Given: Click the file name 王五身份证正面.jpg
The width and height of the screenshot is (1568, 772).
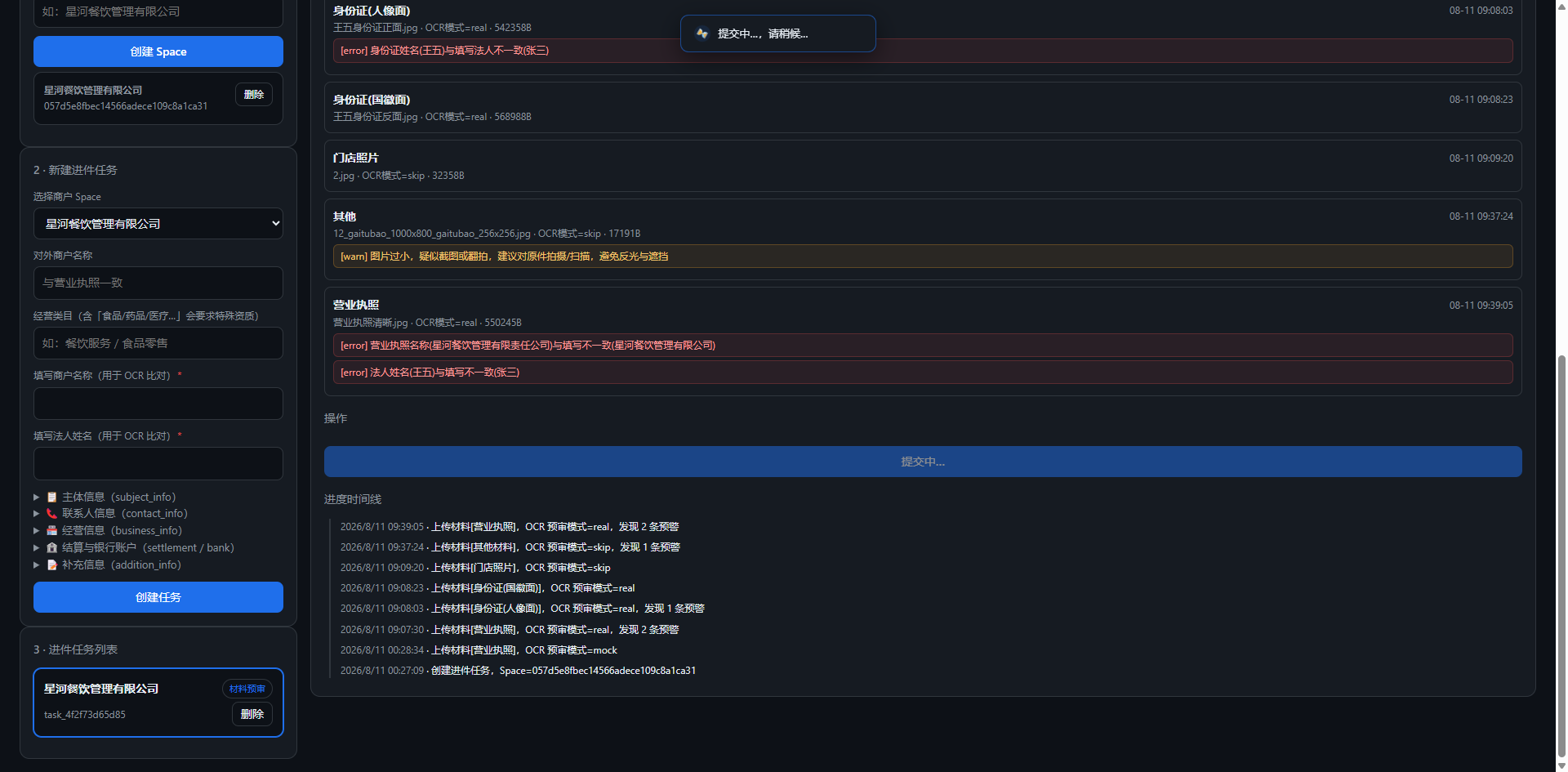Looking at the screenshot, I should 376,28.
